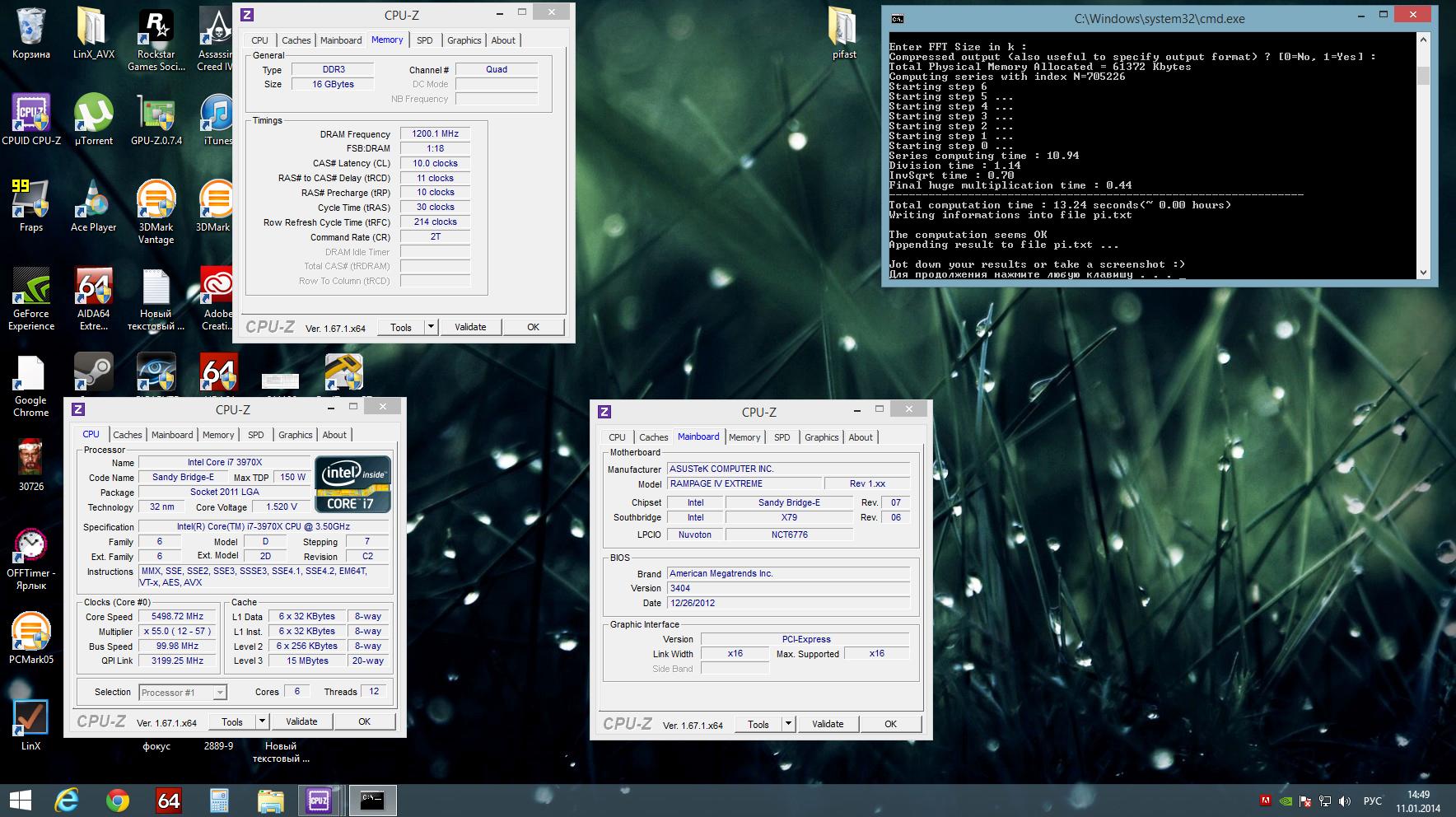The width and height of the screenshot is (1456, 817).
Task: Launch Rockstar Games Social Club shortcut
Action: click(156, 39)
